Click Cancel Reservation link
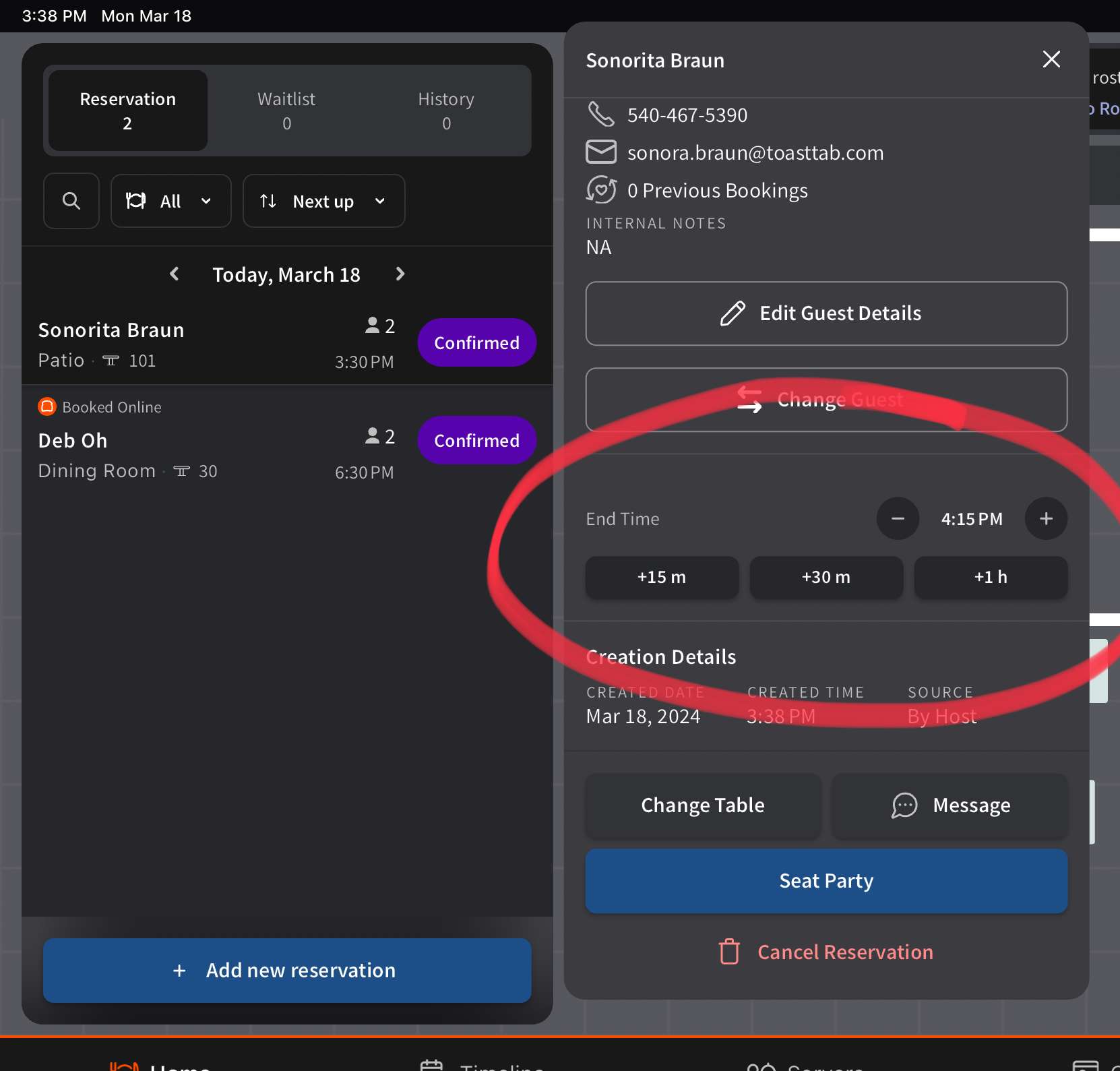Screen dimensions: 1120x1071 (826, 952)
